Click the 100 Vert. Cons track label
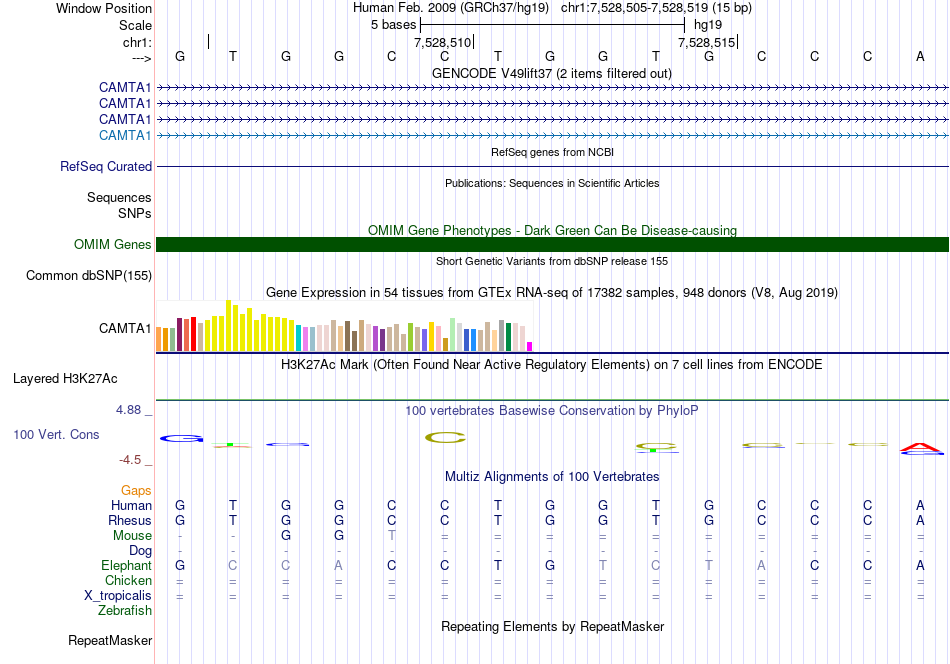Viewport: 950px width, 664px height. tap(56, 434)
